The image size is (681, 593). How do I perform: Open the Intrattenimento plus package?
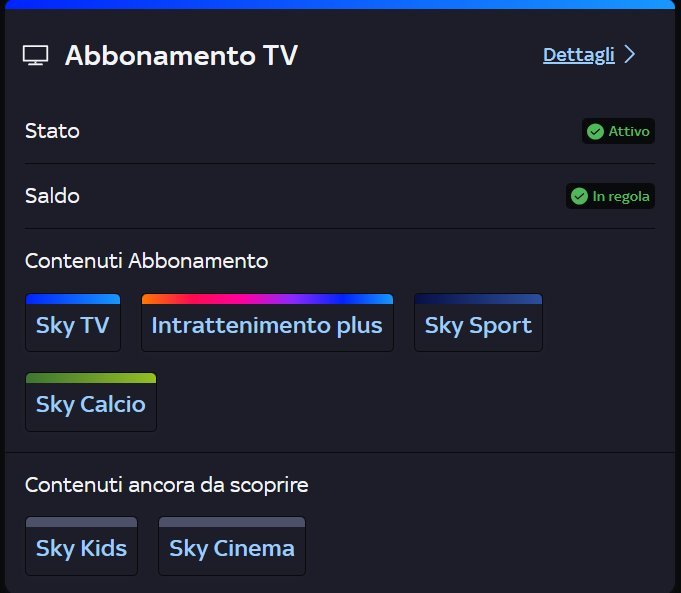(266, 326)
